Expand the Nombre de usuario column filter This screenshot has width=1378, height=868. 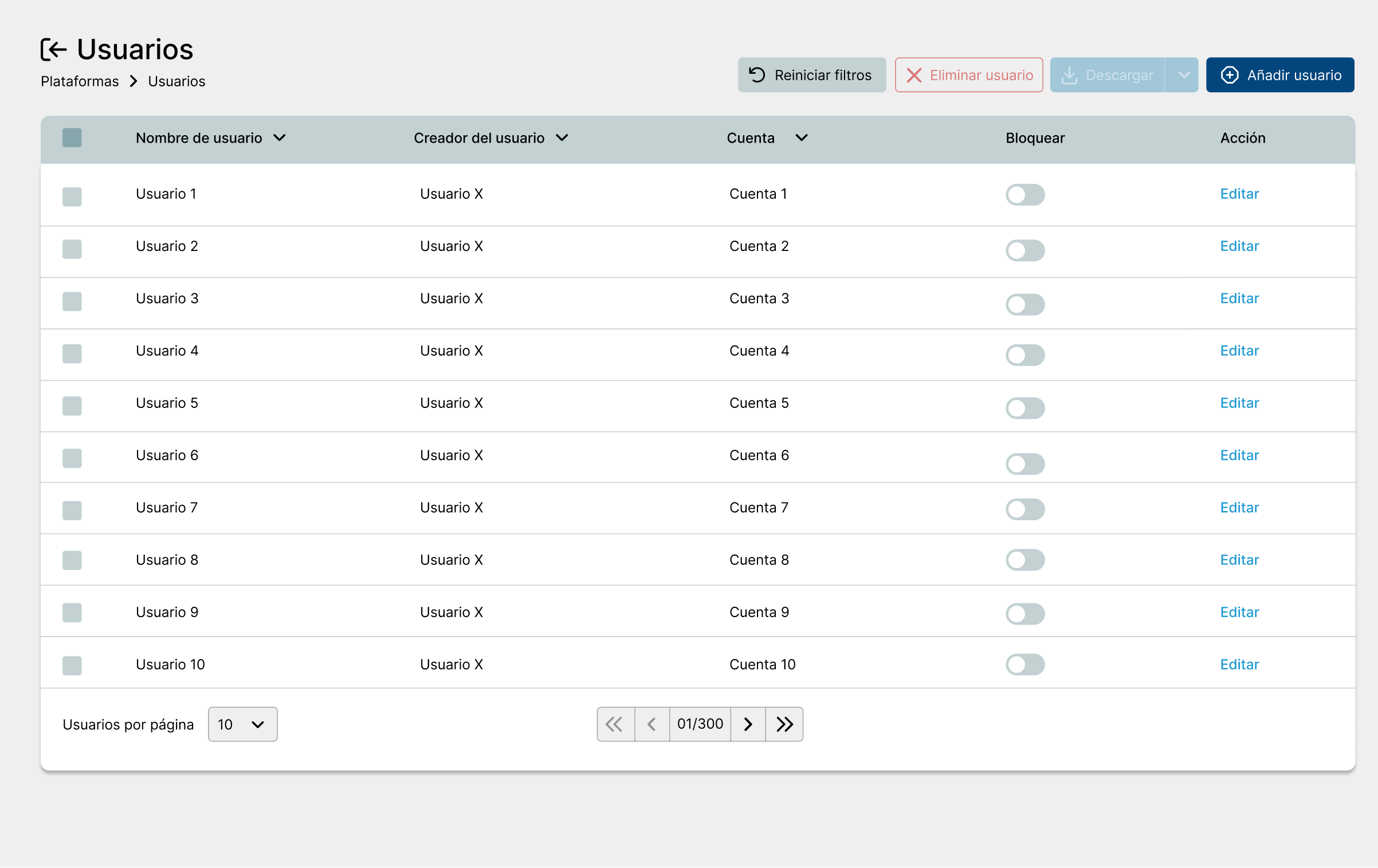pos(280,138)
